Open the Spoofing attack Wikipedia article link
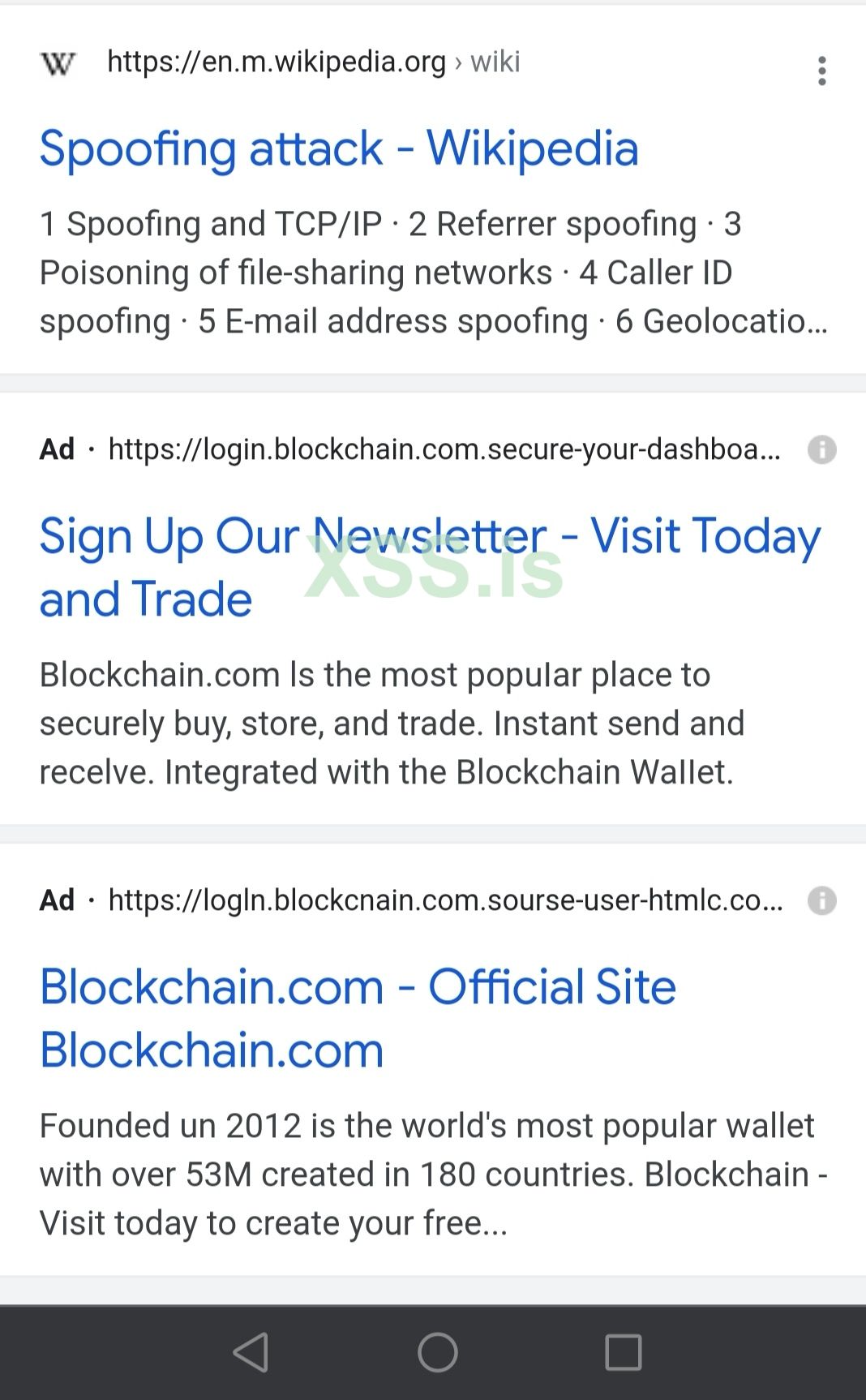 (340, 148)
